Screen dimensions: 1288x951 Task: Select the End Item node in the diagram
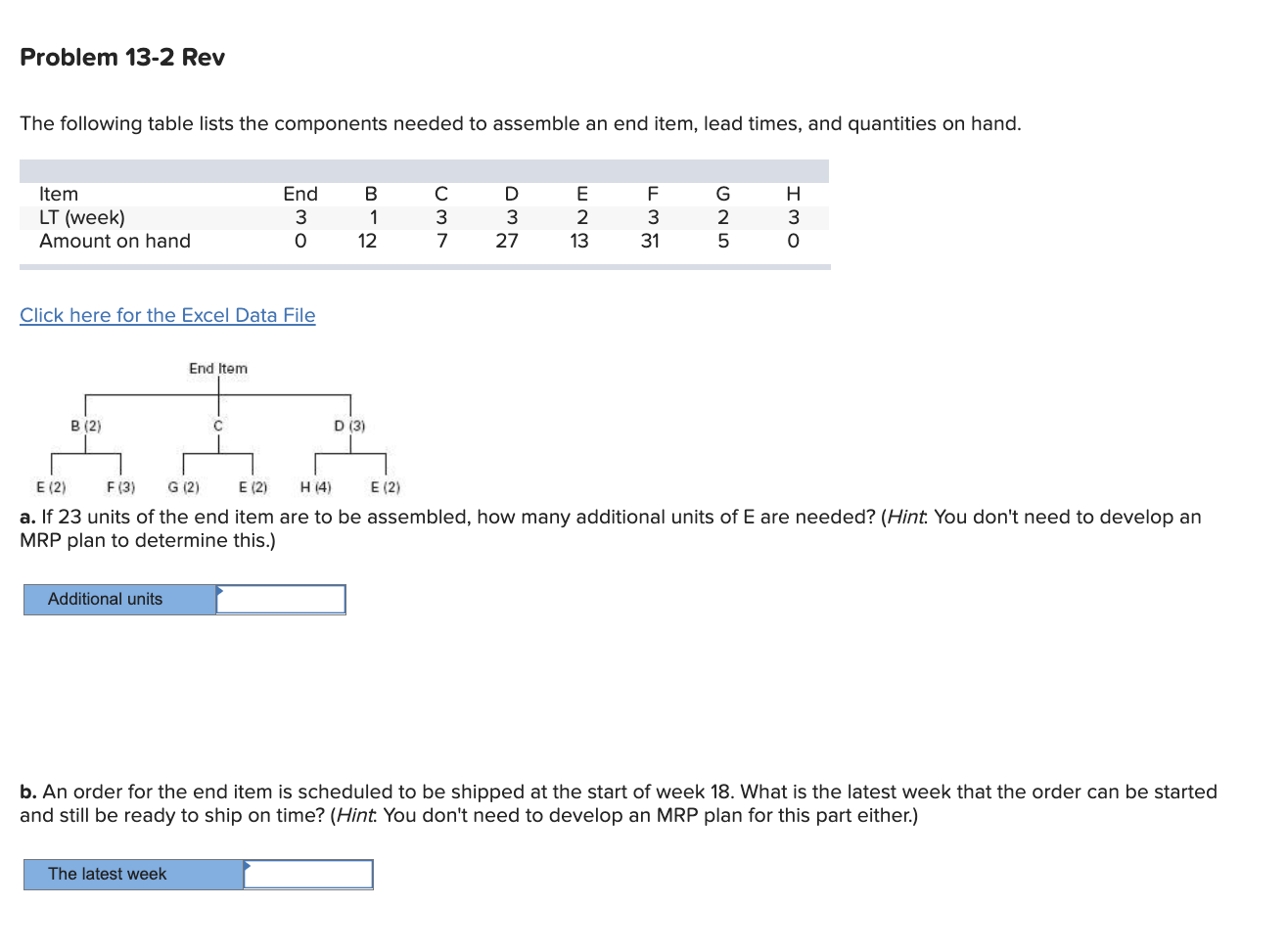(x=218, y=369)
